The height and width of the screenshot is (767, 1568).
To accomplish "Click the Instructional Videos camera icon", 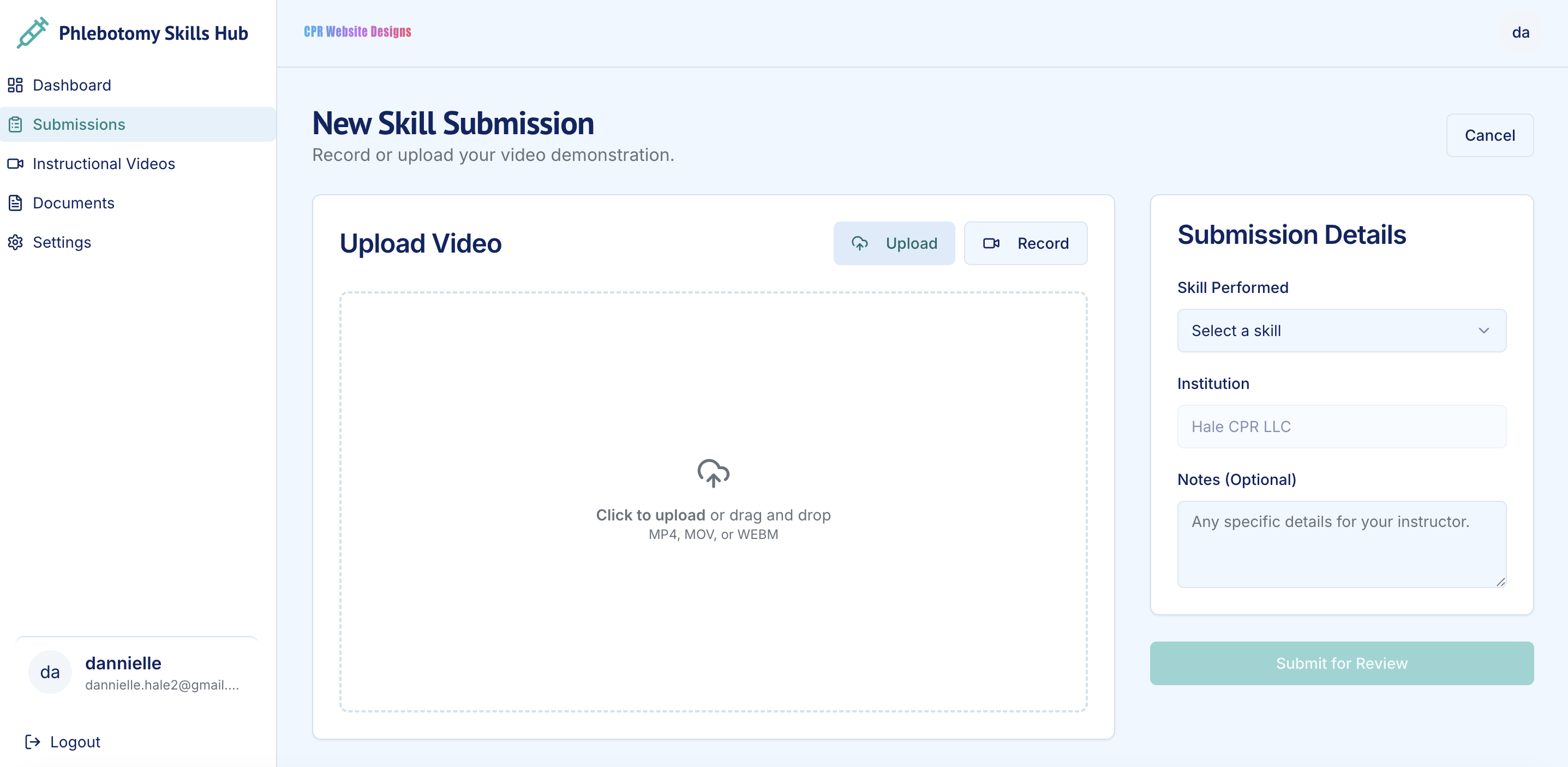I will click(15, 164).
